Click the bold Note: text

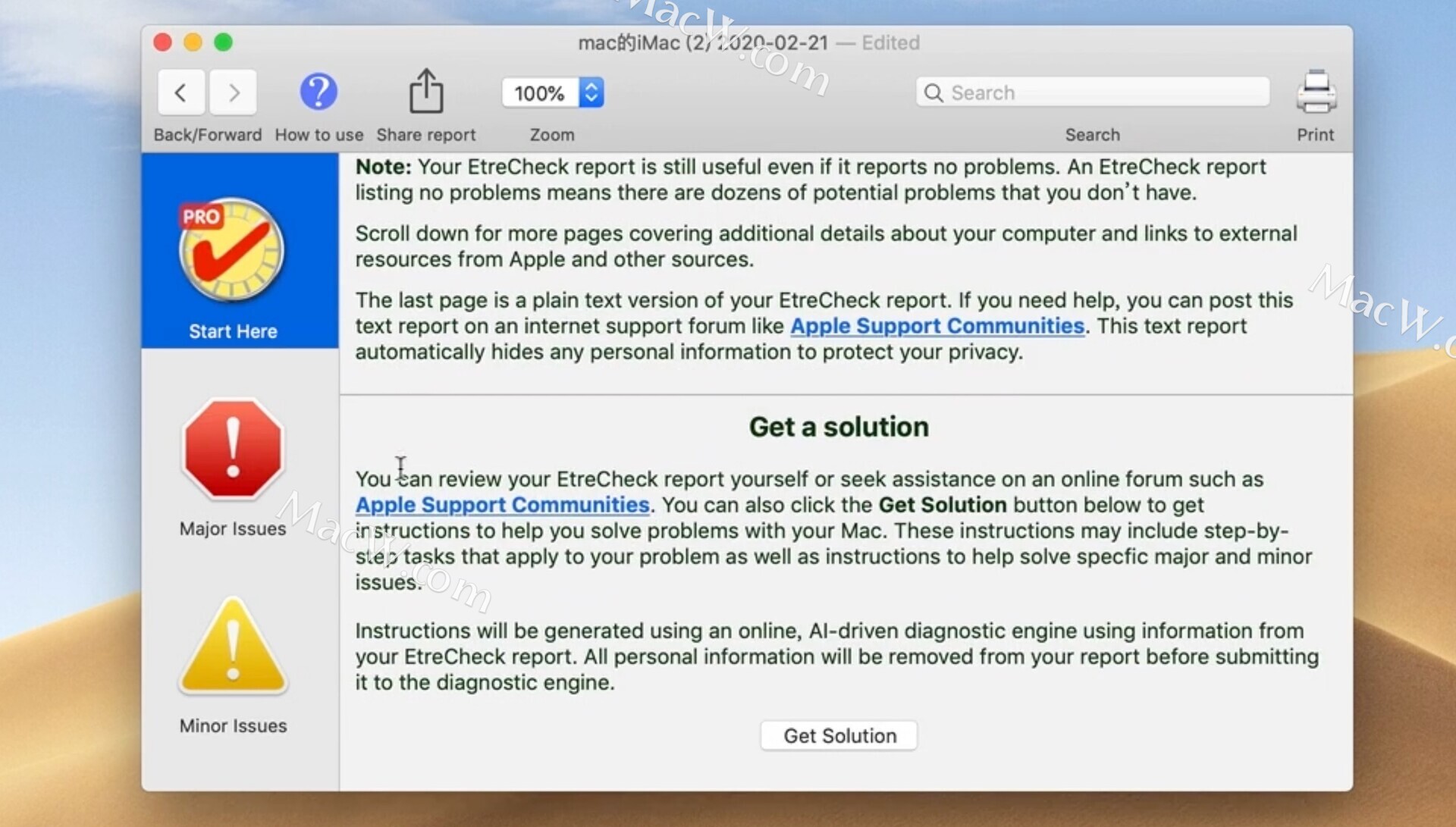(383, 167)
